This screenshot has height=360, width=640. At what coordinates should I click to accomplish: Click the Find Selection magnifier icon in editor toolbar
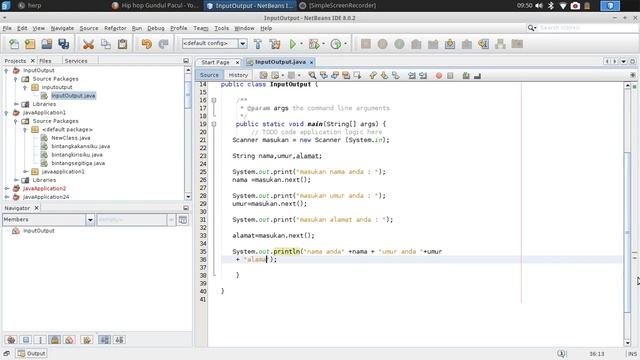pyautogui.click(x=312, y=75)
